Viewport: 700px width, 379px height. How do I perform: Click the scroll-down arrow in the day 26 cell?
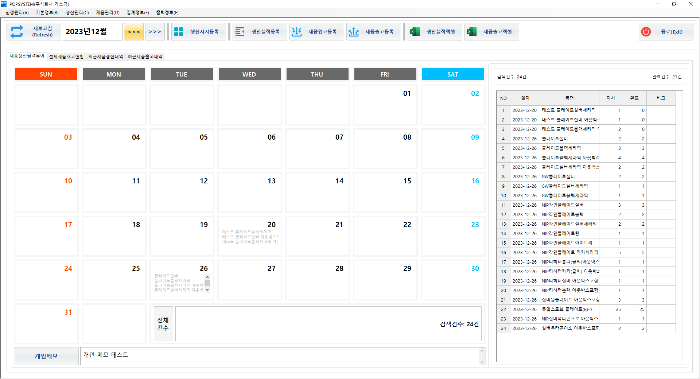[207, 290]
